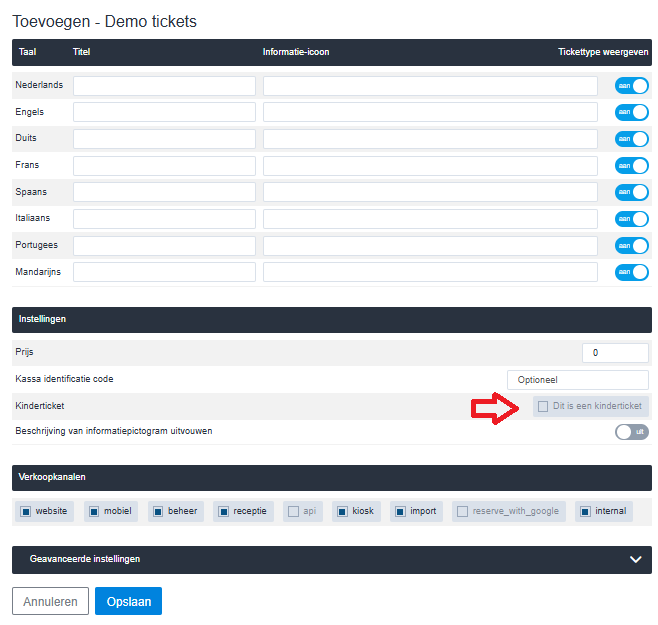Uncheck the import sales channel checkbox
658x625 pixels.
400,511
